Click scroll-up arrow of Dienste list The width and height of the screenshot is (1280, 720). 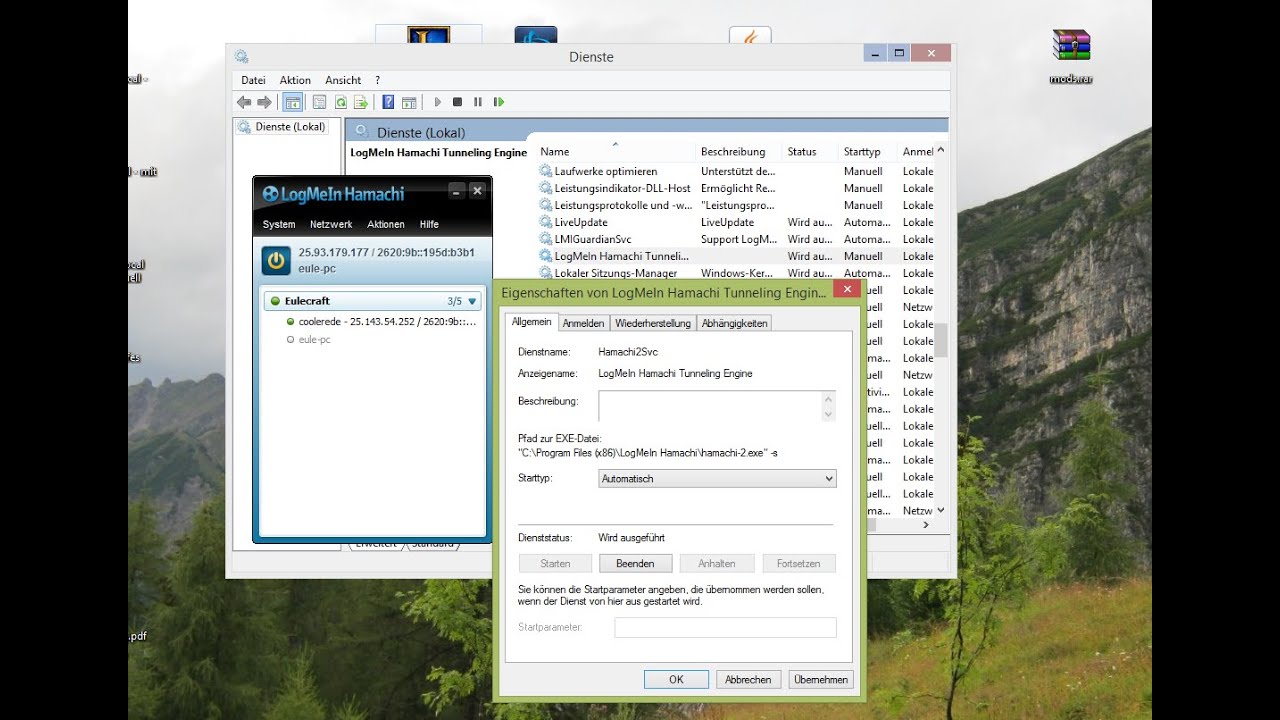940,151
